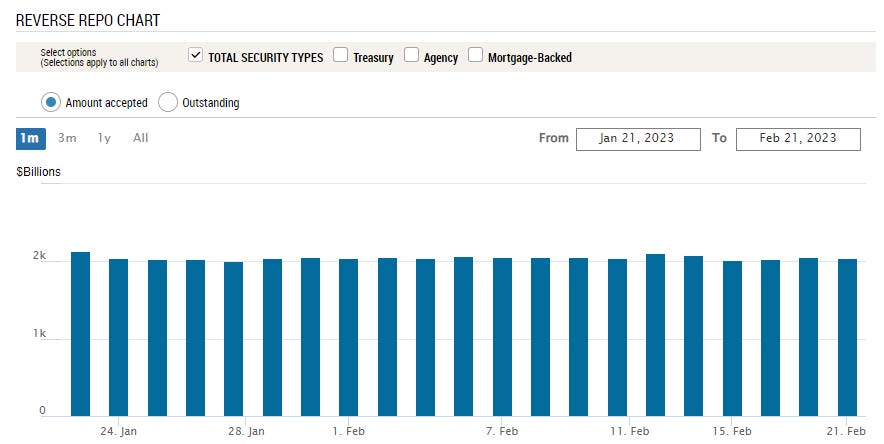
Task: Click the 1k y-axis value
Action: tap(39, 334)
